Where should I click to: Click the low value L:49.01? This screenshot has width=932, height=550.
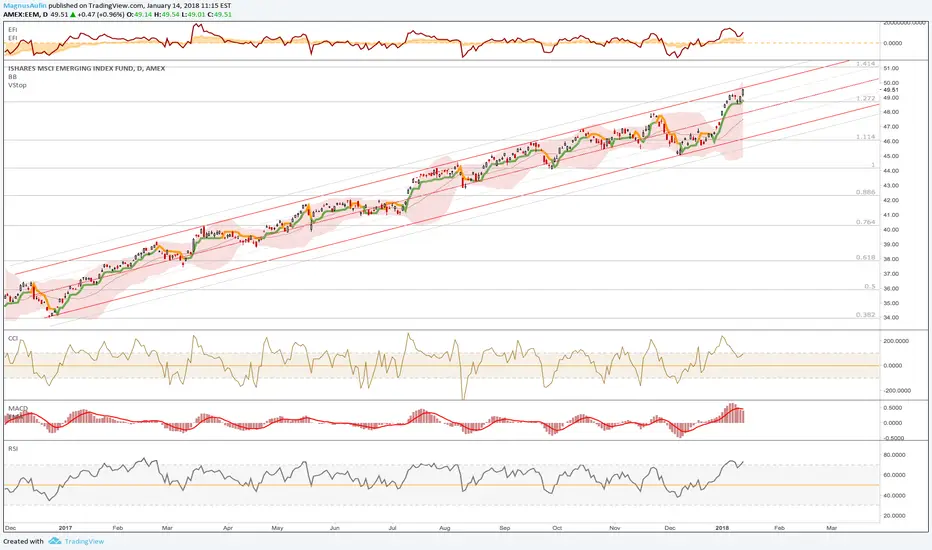(193, 14)
